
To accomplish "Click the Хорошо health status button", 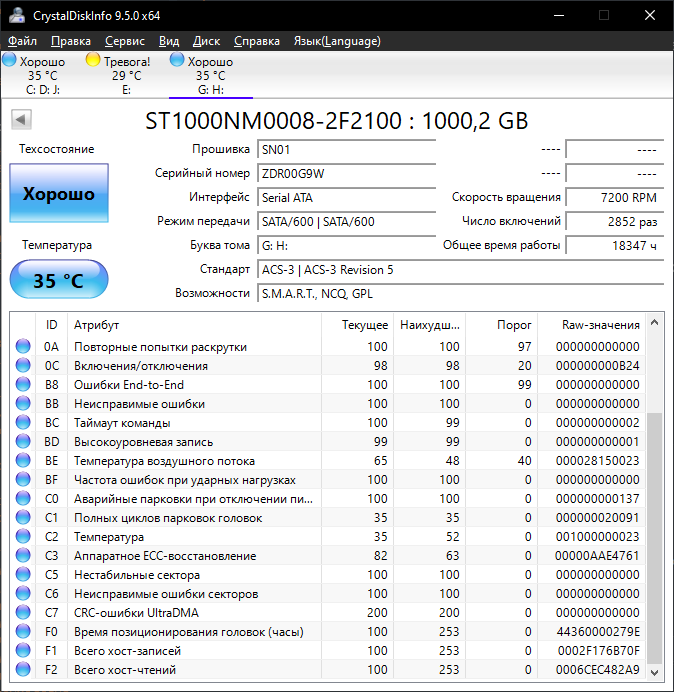I will pyautogui.click(x=59, y=193).
